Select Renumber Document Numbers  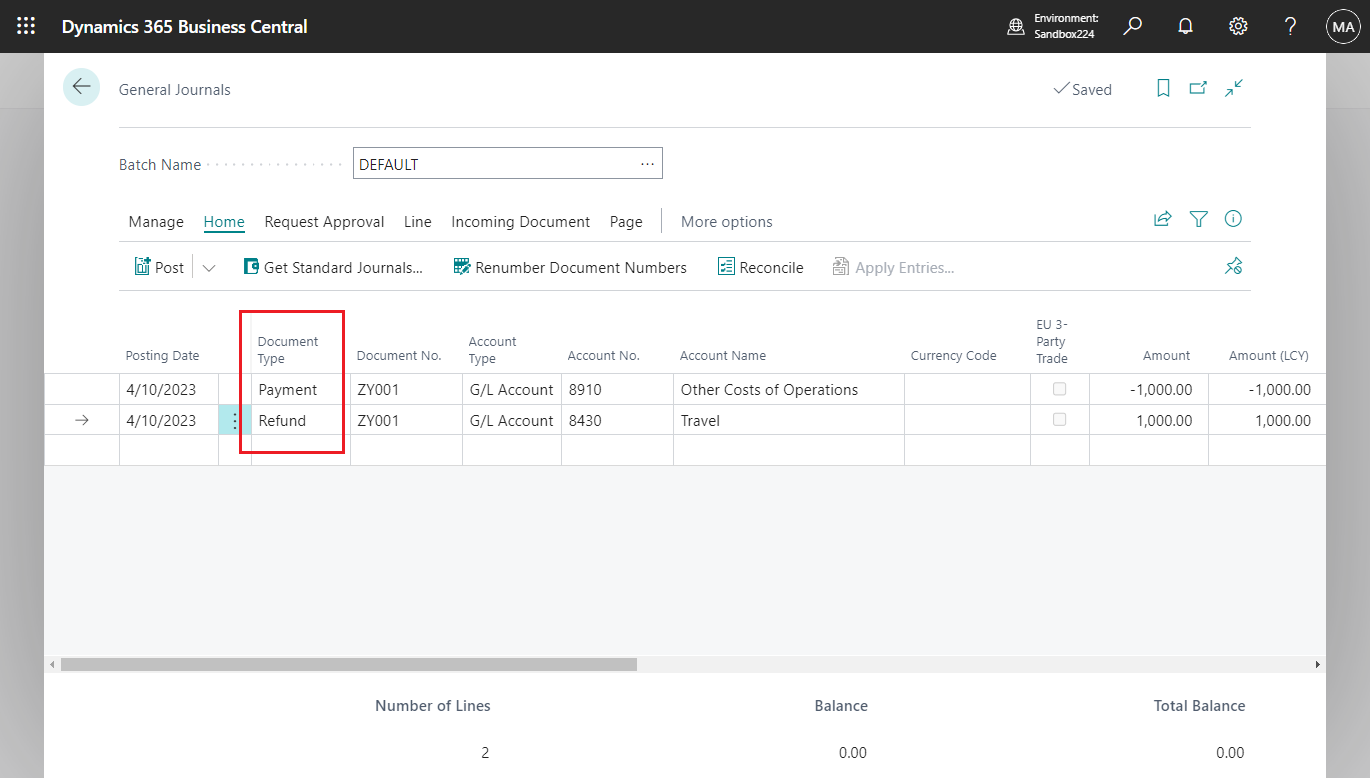point(569,266)
